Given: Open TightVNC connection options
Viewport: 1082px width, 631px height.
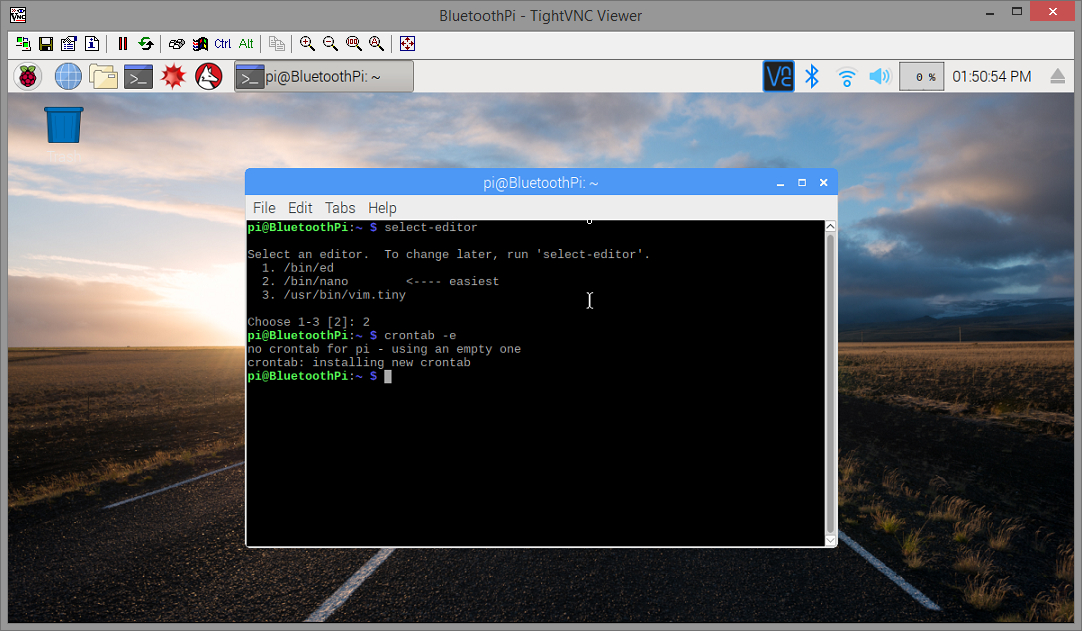Looking at the screenshot, I should point(68,43).
